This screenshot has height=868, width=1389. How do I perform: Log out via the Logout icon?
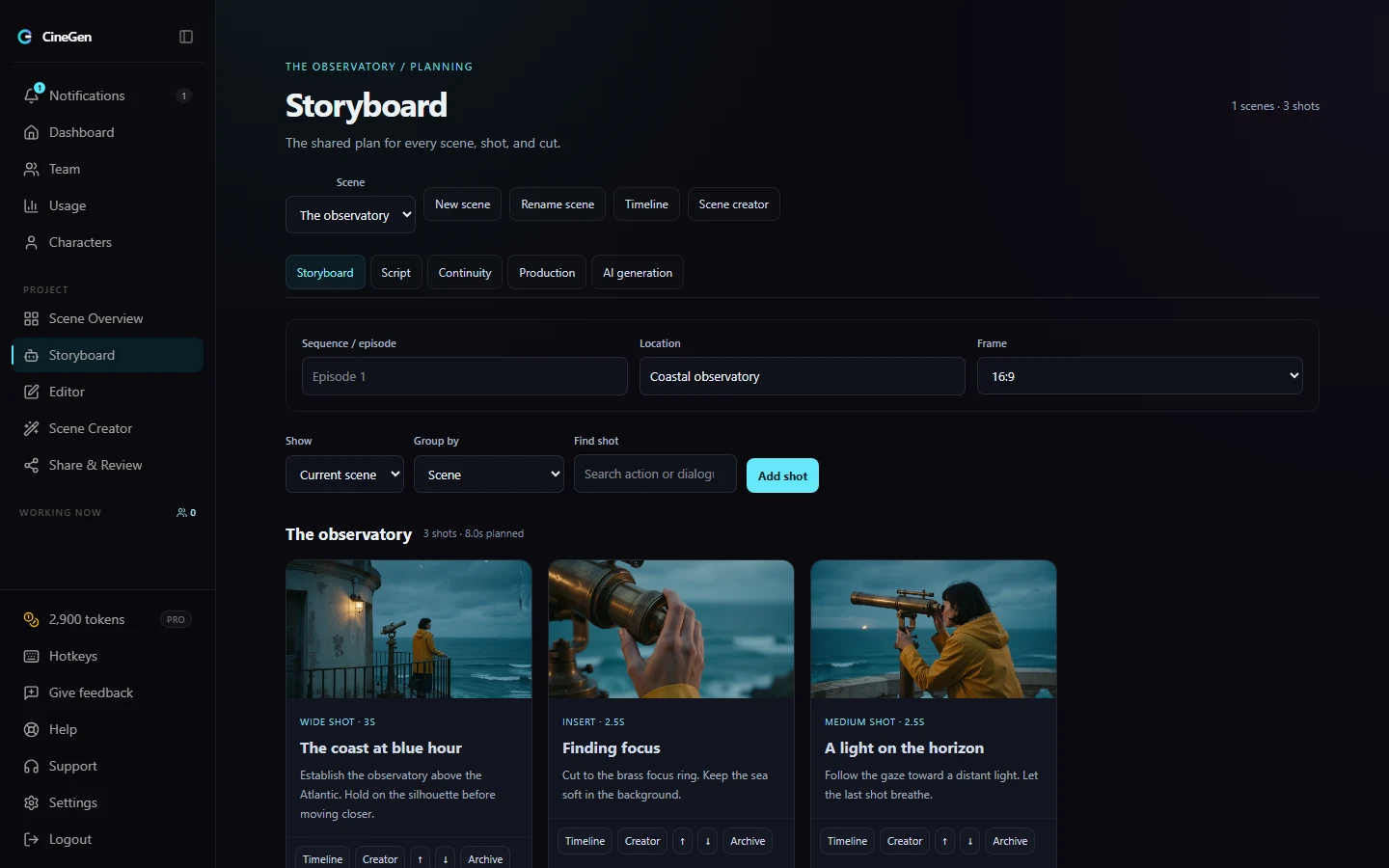point(31,839)
